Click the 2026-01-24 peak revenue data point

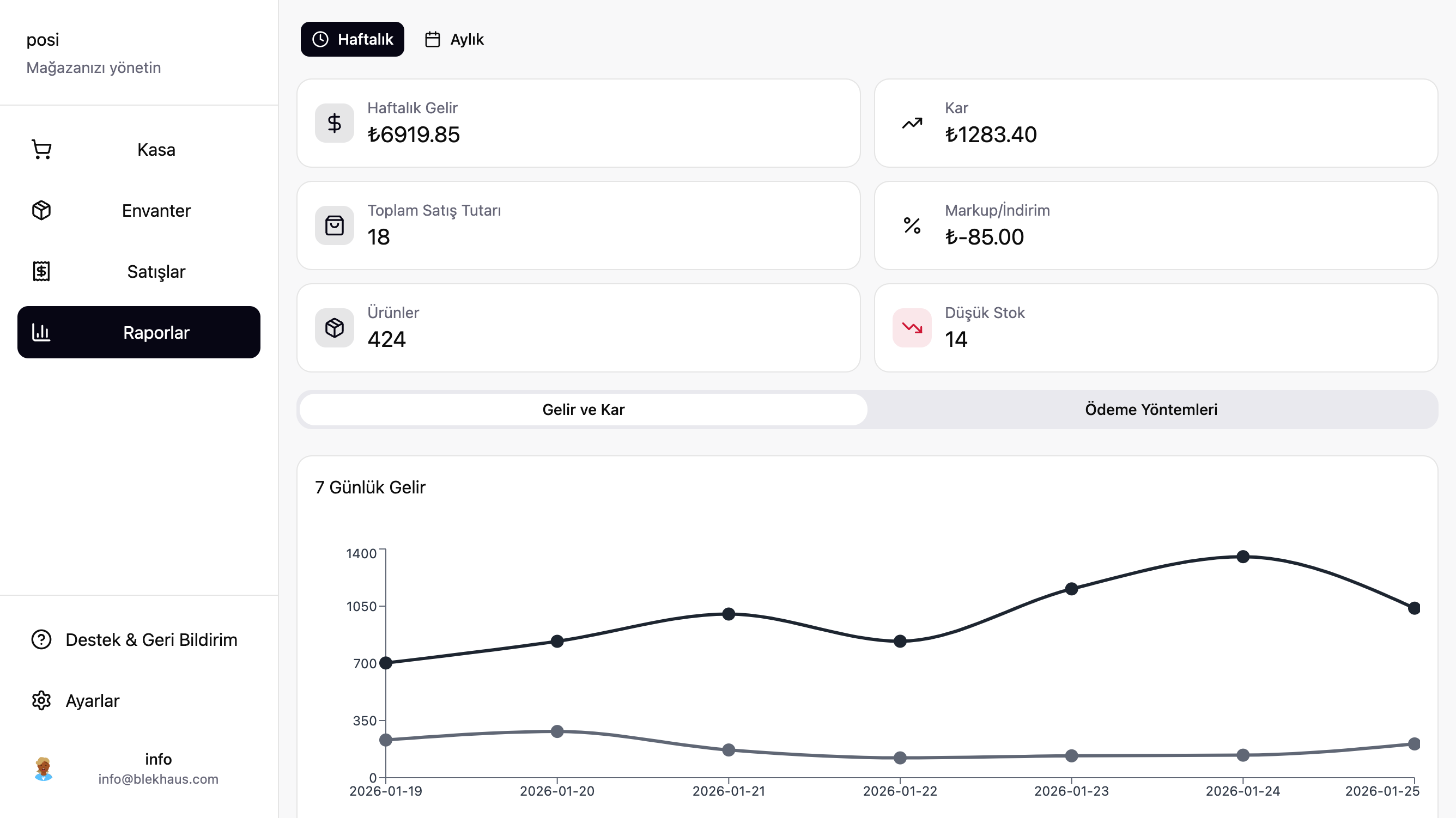pos(1242,557)
